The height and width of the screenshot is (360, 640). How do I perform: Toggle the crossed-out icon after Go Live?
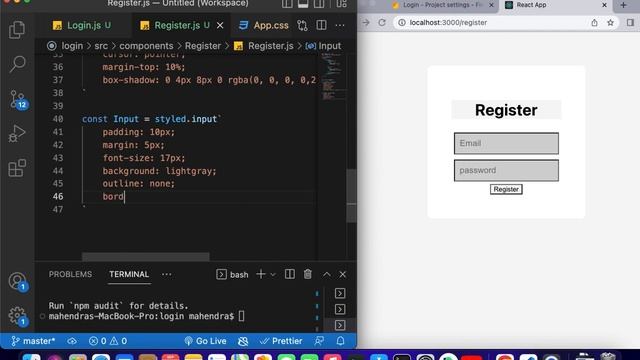[243, 341]
